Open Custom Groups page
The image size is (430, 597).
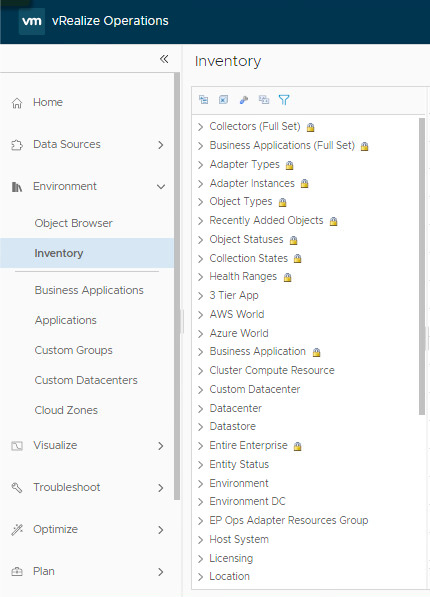tap(74, 350)
